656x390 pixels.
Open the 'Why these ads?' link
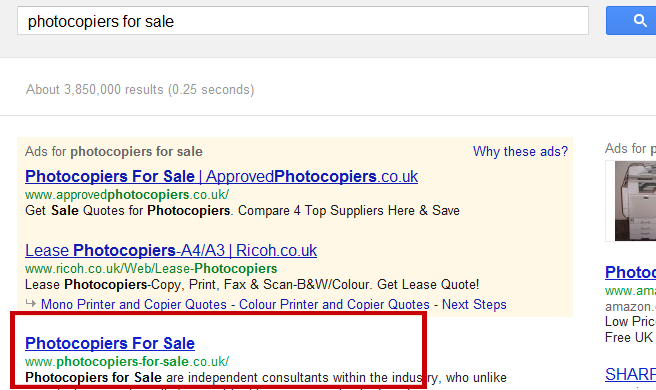[520, 151]
